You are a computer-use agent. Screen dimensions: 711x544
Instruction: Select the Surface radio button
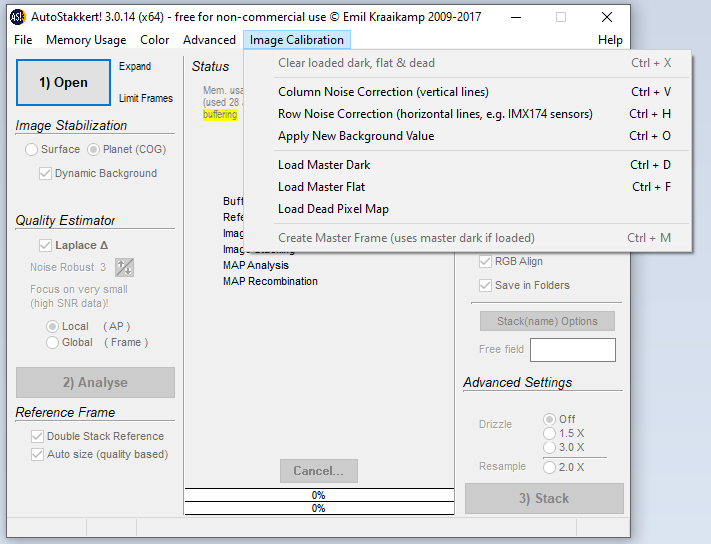click(31, 150)
